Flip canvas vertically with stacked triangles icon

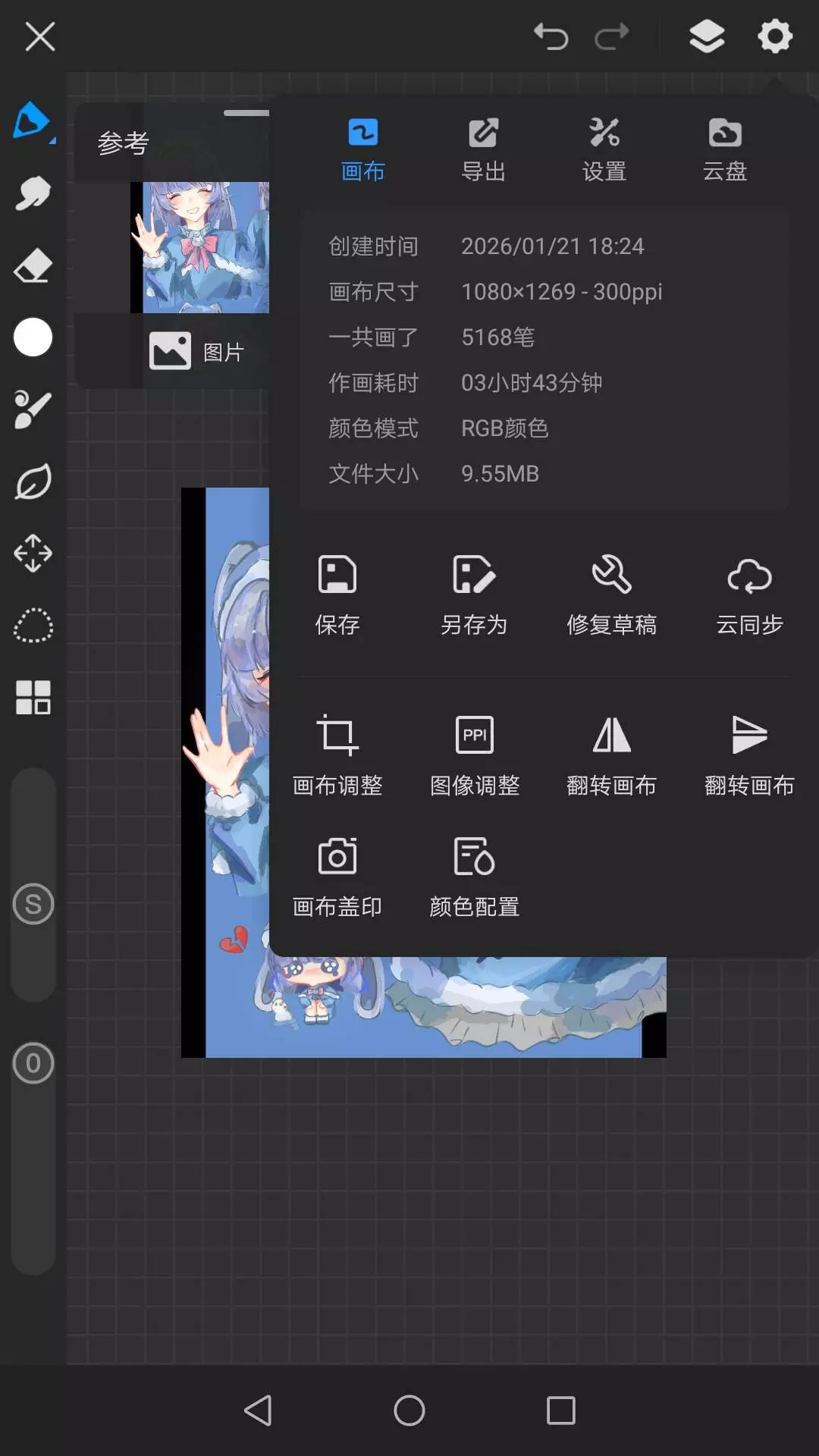point(749,755)
